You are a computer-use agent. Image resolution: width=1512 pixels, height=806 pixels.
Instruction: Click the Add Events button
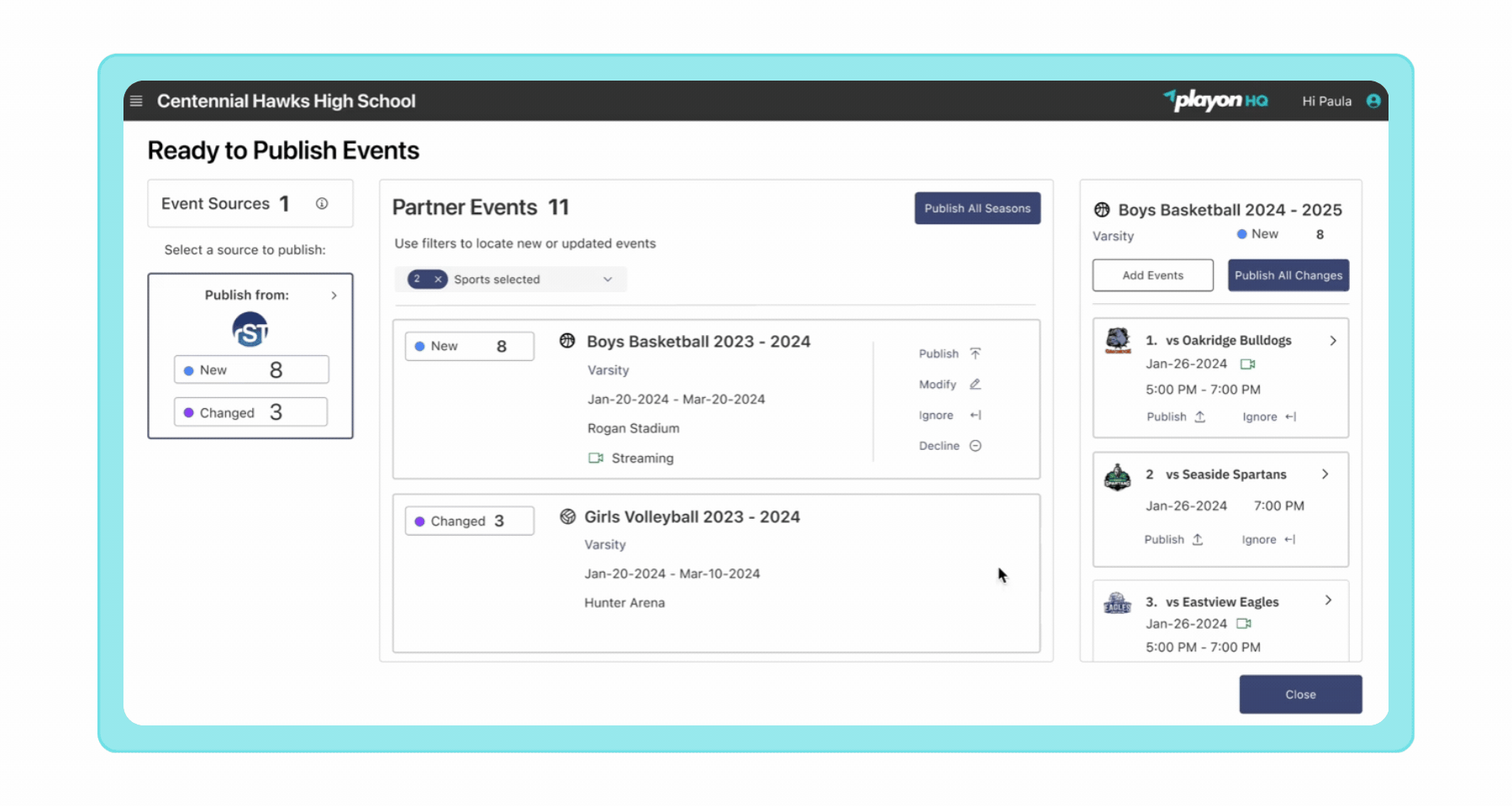tap(1152, 275)
